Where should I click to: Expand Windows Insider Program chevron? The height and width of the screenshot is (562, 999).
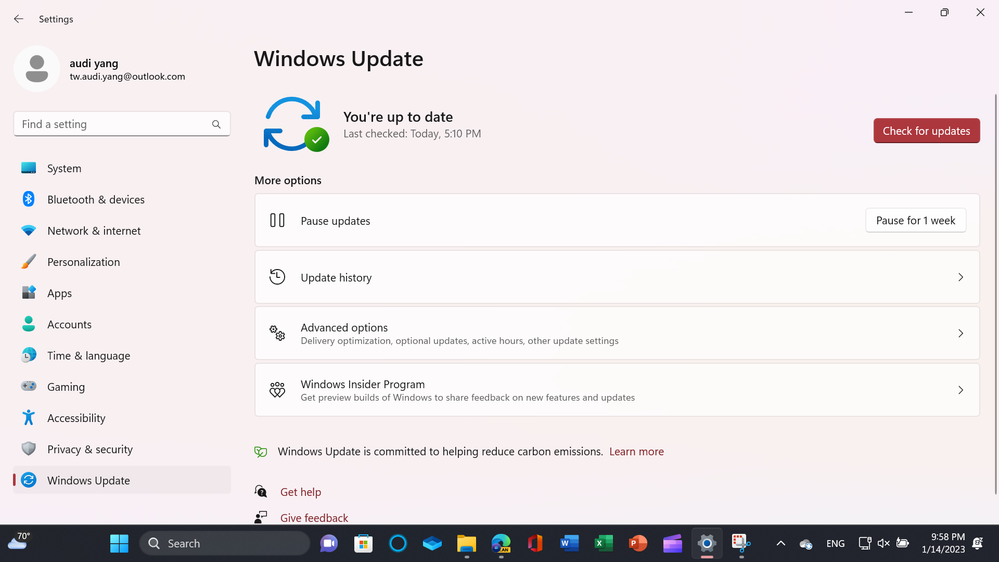point(961,390)
